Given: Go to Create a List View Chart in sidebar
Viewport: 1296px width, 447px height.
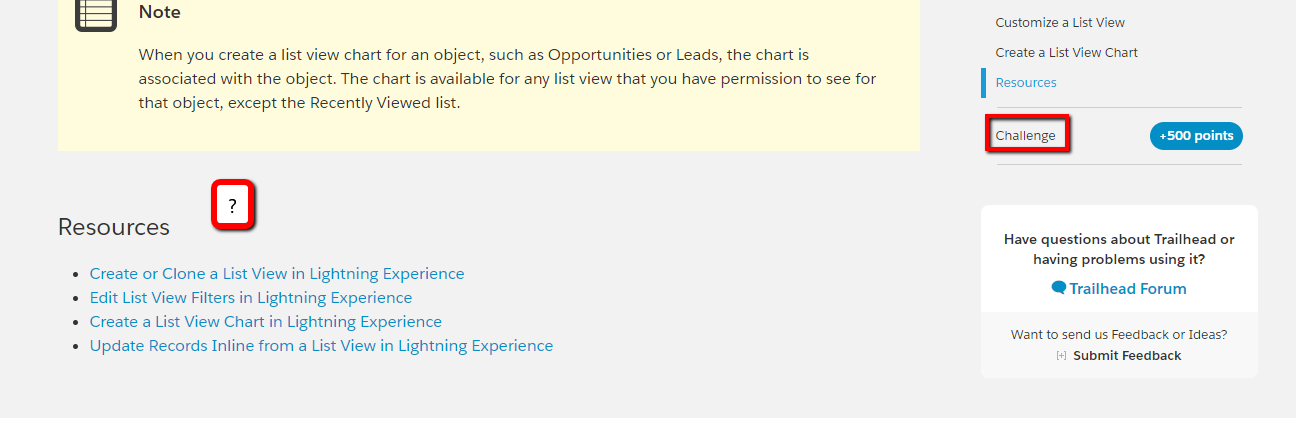Looking at the screenshot, I should point(1066,52).
